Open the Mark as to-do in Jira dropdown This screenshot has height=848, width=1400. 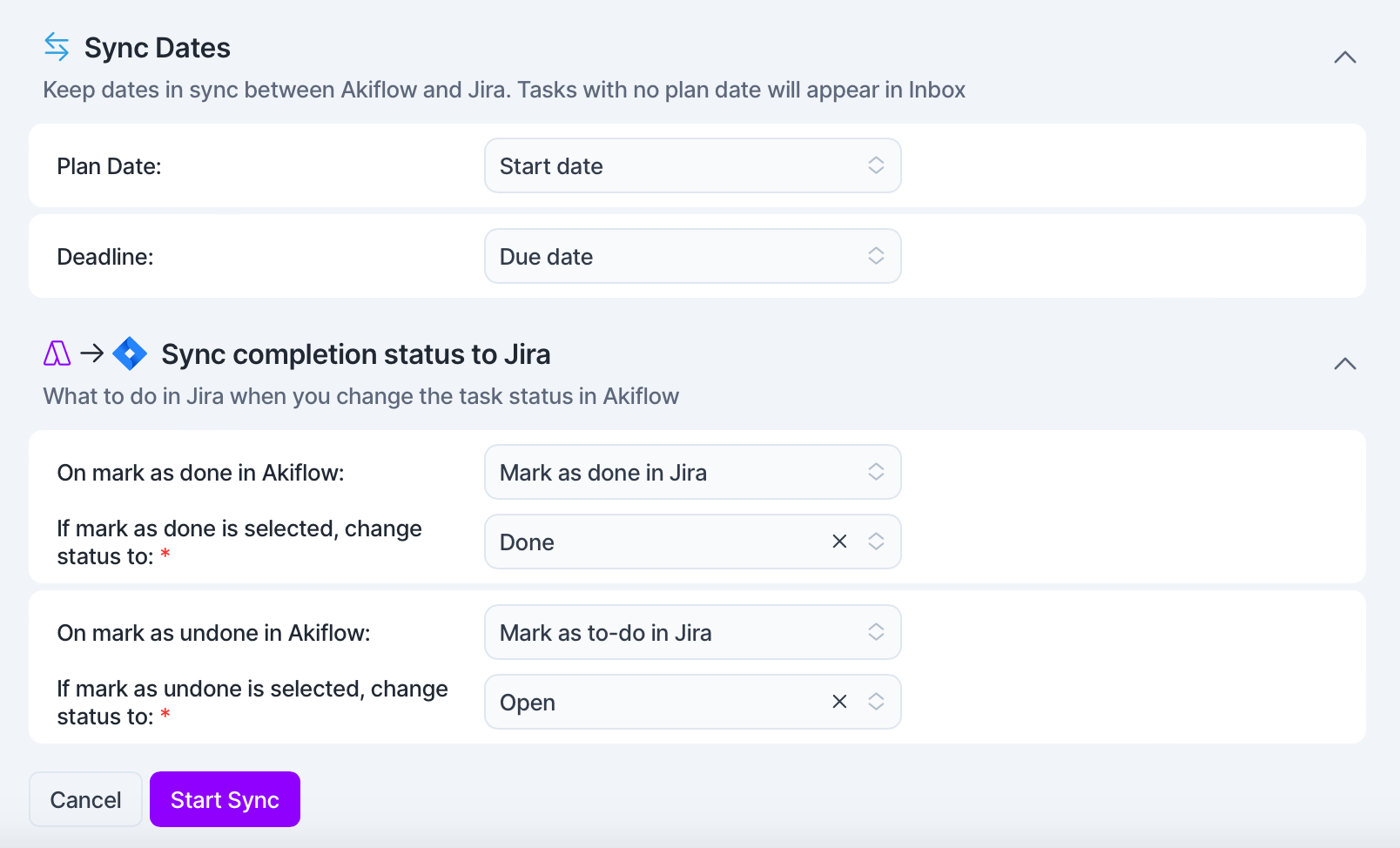coord(693,632)
